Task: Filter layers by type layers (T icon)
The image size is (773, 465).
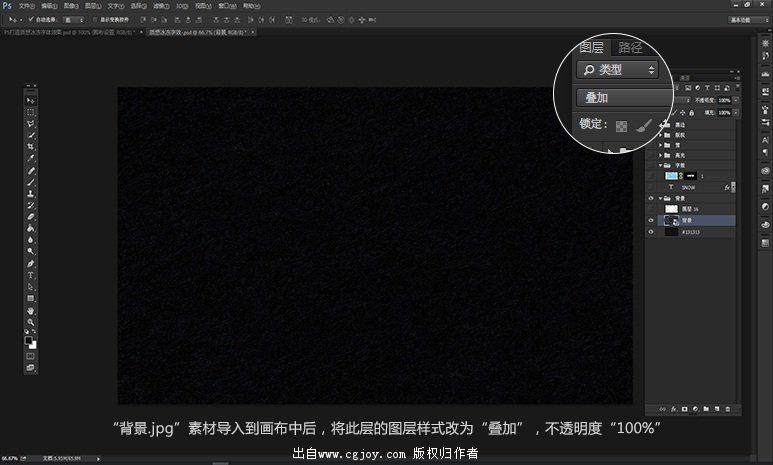Action: (x=707, y=88)
